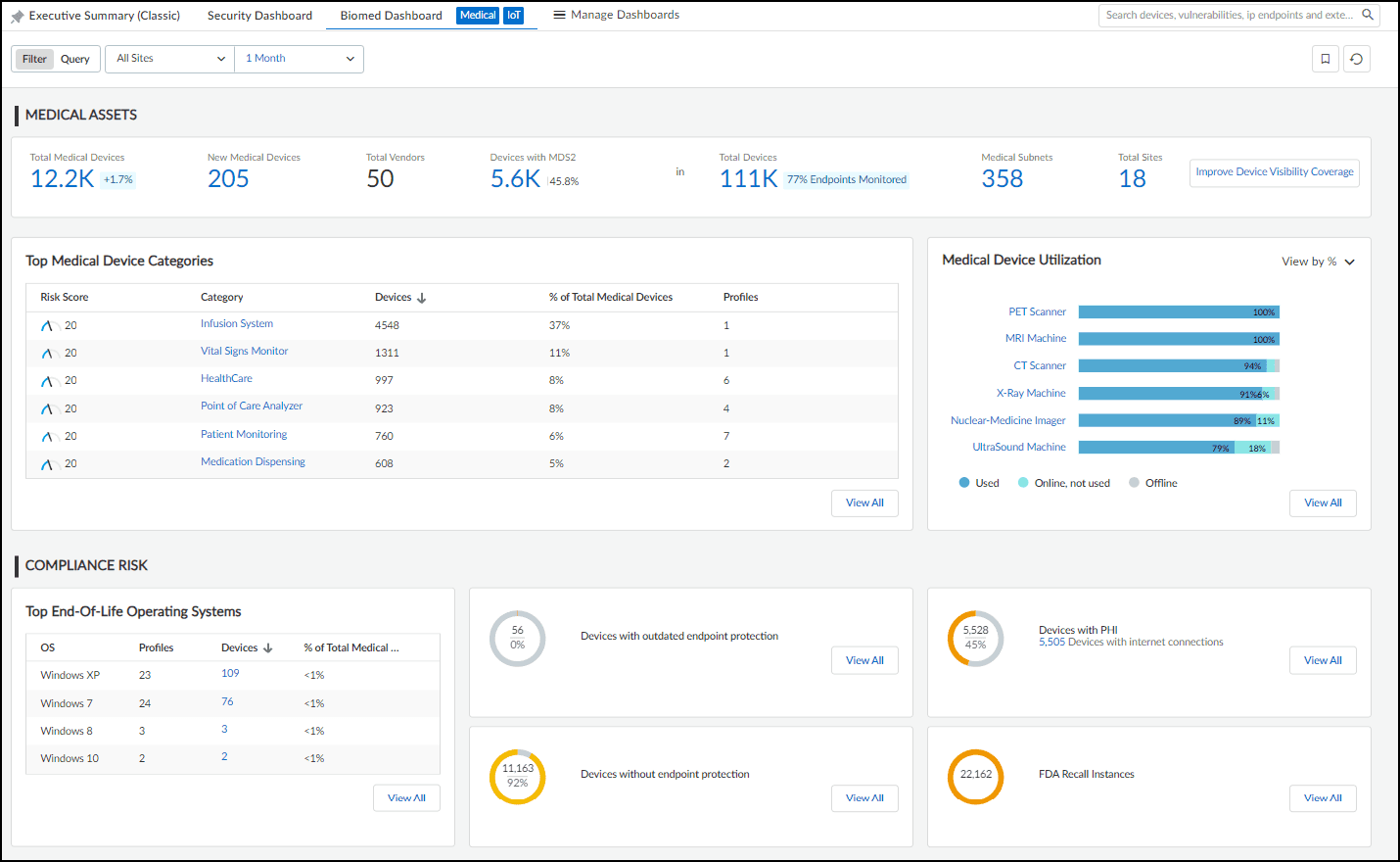Toggle the Online, not used legend item
The height and width of the screenshot is (862, 1400).
click(1064, 483)
